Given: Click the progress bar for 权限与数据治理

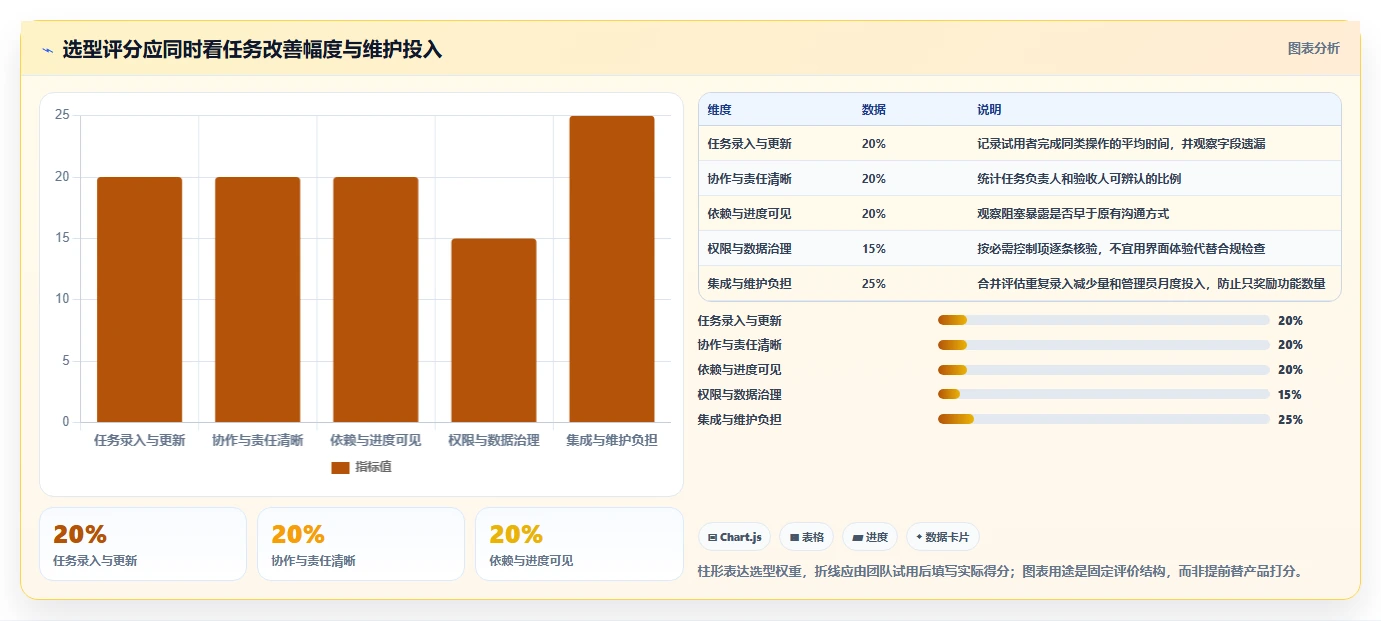Looking at the screenshot, I should pyautogui.click(x=1104, y=395).
